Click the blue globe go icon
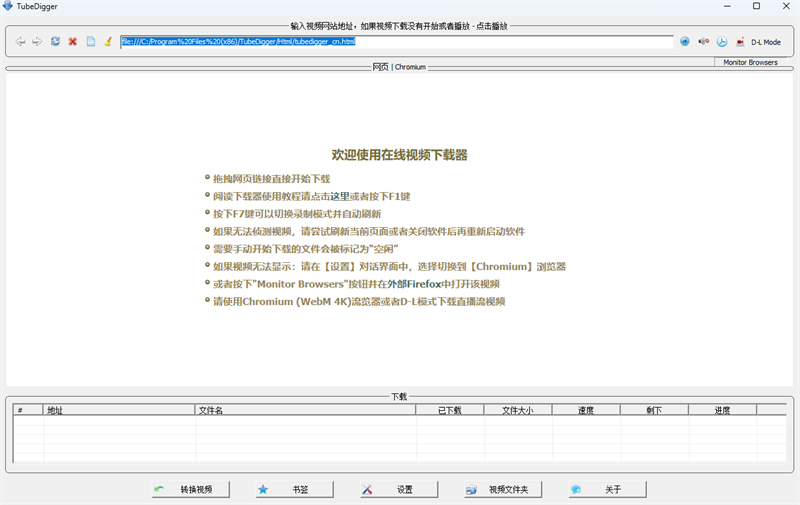The image size is (800, 505). 685,42
